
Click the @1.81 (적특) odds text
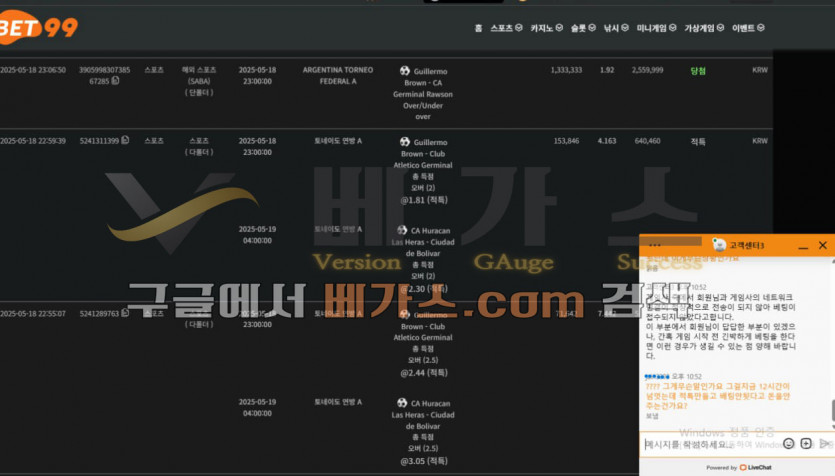(x=424, y=200)
